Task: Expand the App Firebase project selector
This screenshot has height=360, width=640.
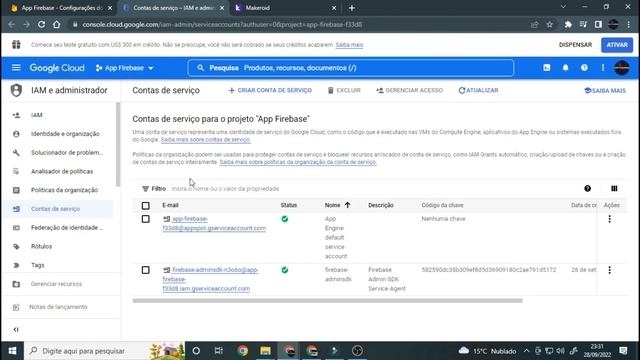Action: pyautogui.click(x=125, y=68)
